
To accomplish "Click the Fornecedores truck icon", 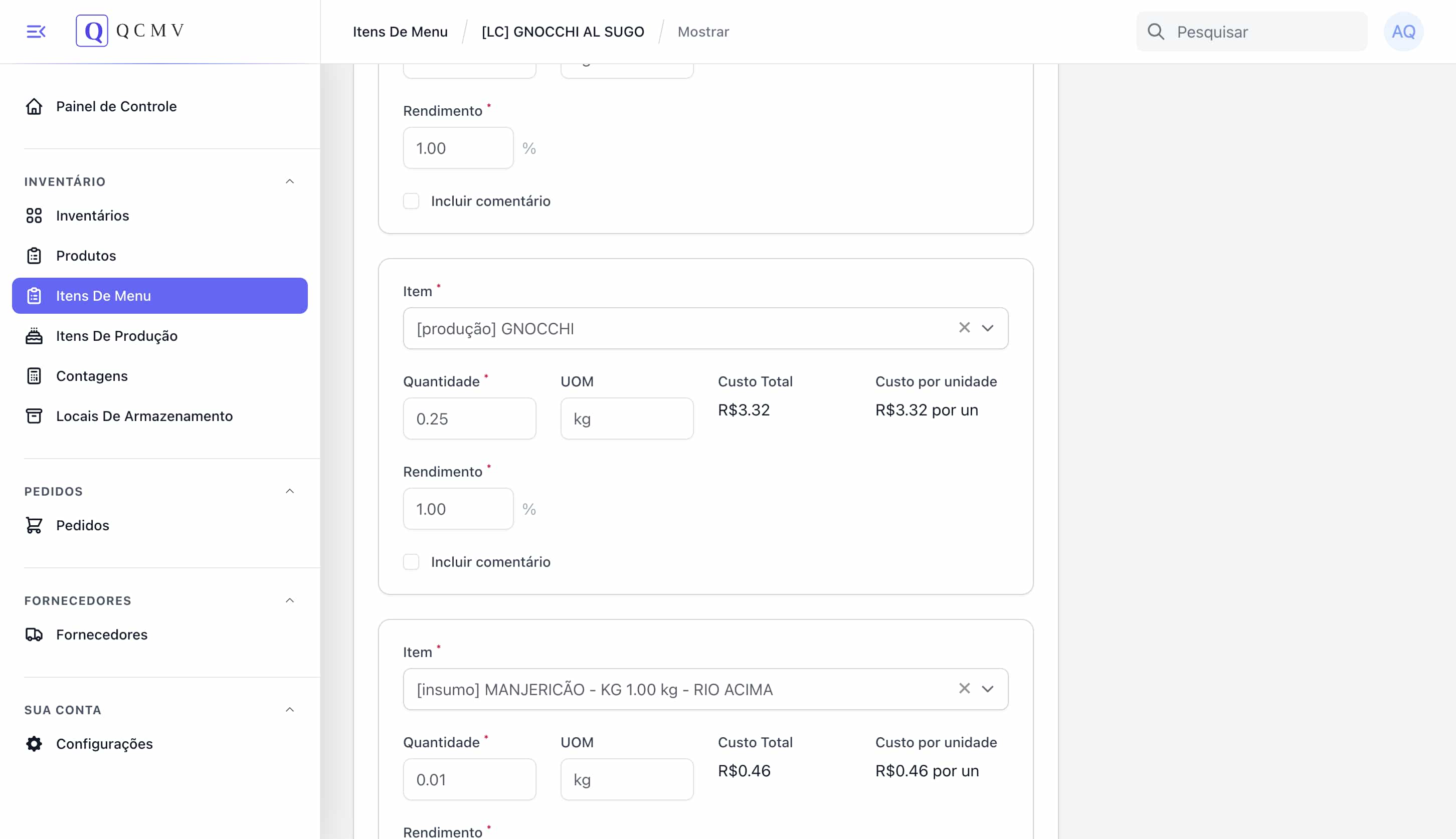I will pyautogui.click(x=34, y=635).
